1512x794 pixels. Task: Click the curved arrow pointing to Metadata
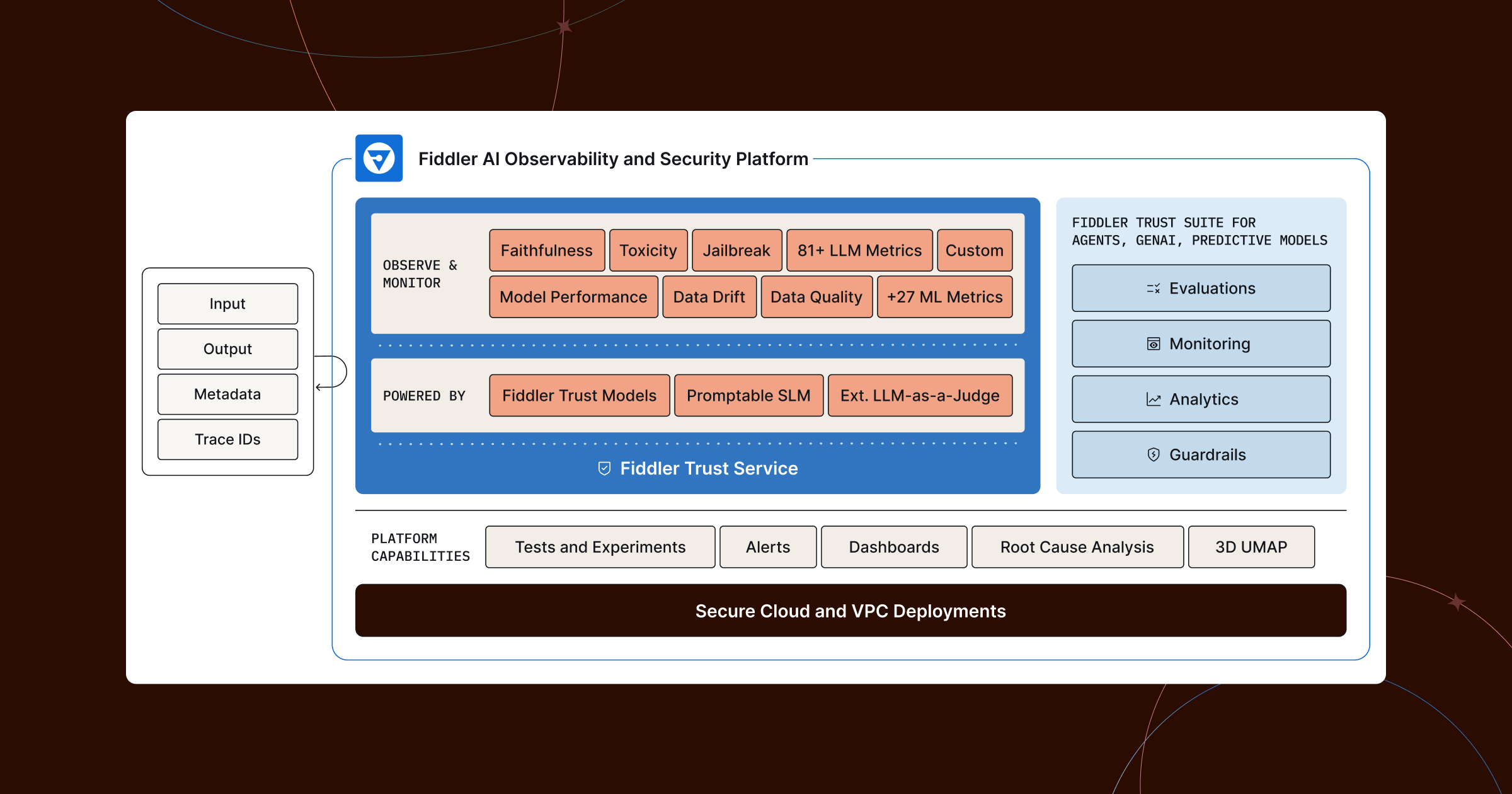[x=331, y=372]
